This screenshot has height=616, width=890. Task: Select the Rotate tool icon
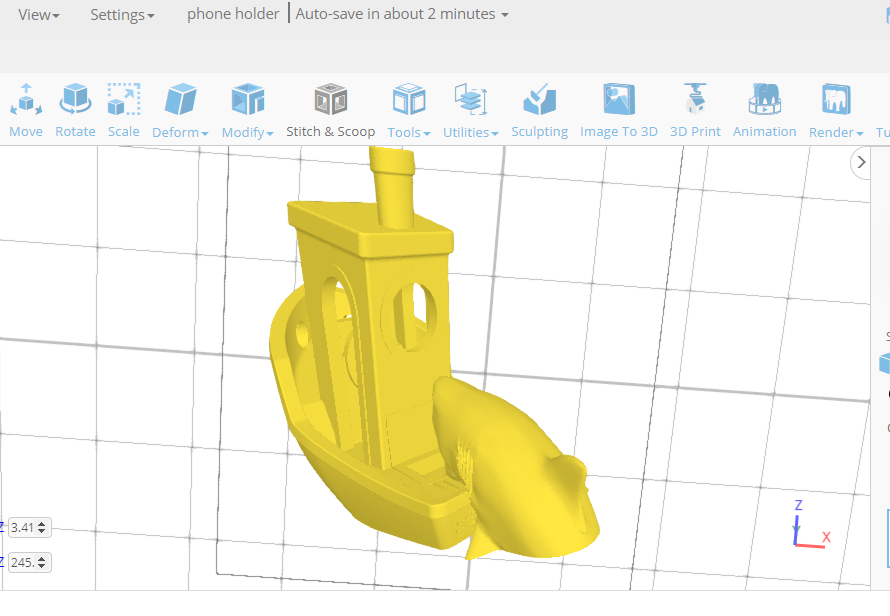[75, 99]
